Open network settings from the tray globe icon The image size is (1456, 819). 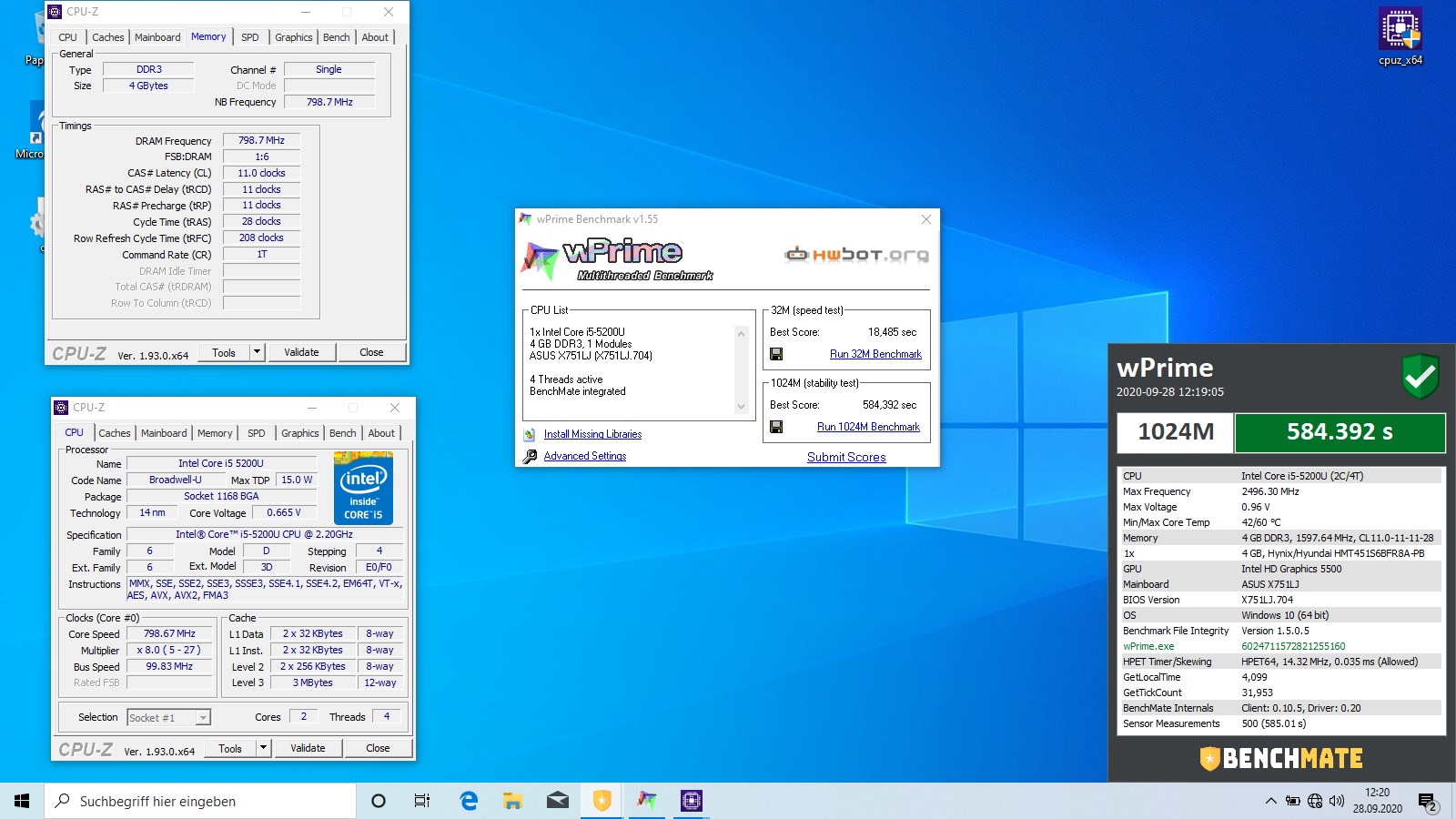tap(1315, 801)
